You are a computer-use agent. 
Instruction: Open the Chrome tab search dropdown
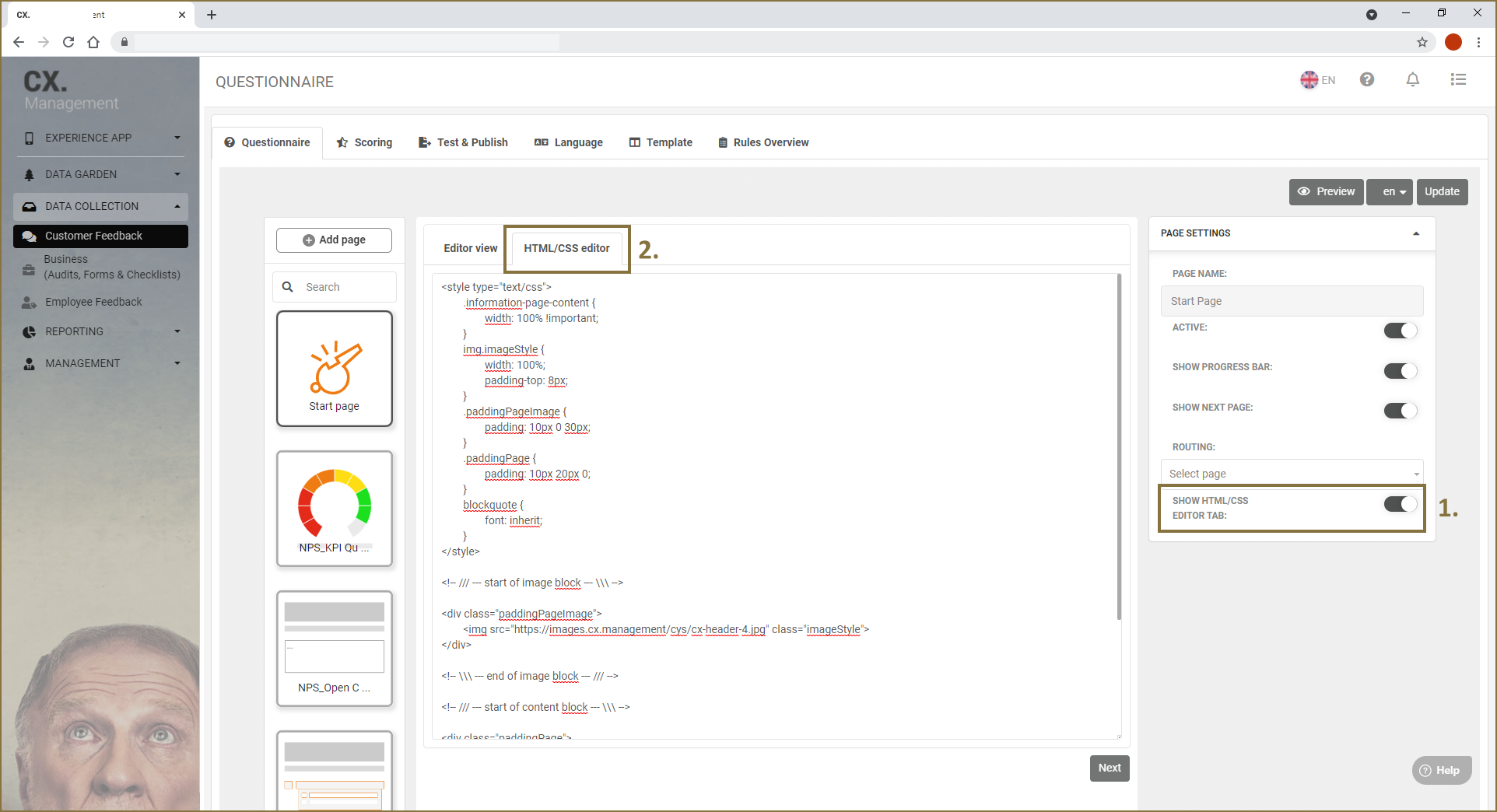coord(1372,15)
